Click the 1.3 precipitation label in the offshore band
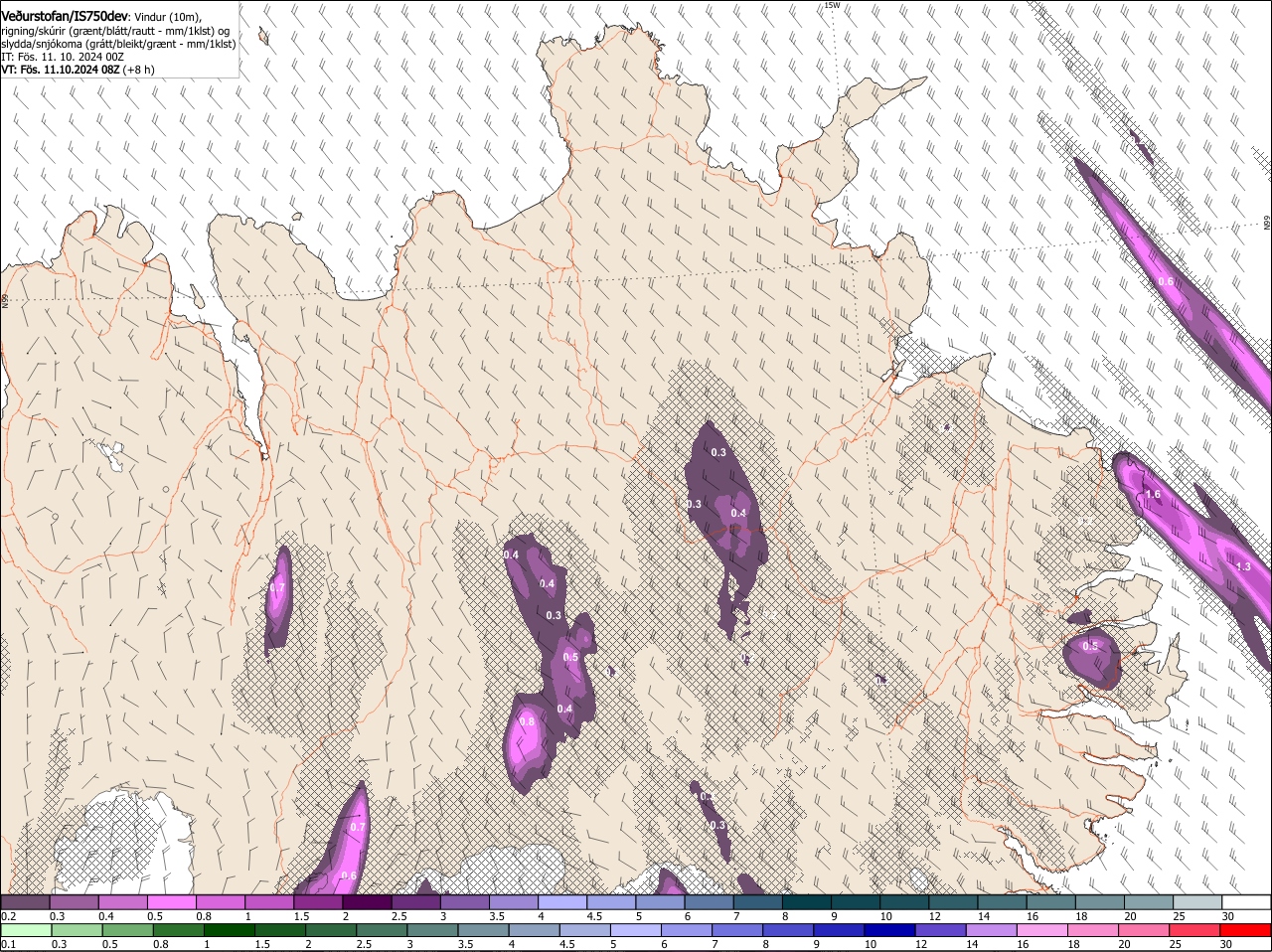The width and height of the screenshot is (1272, 952). (1243, 566)
